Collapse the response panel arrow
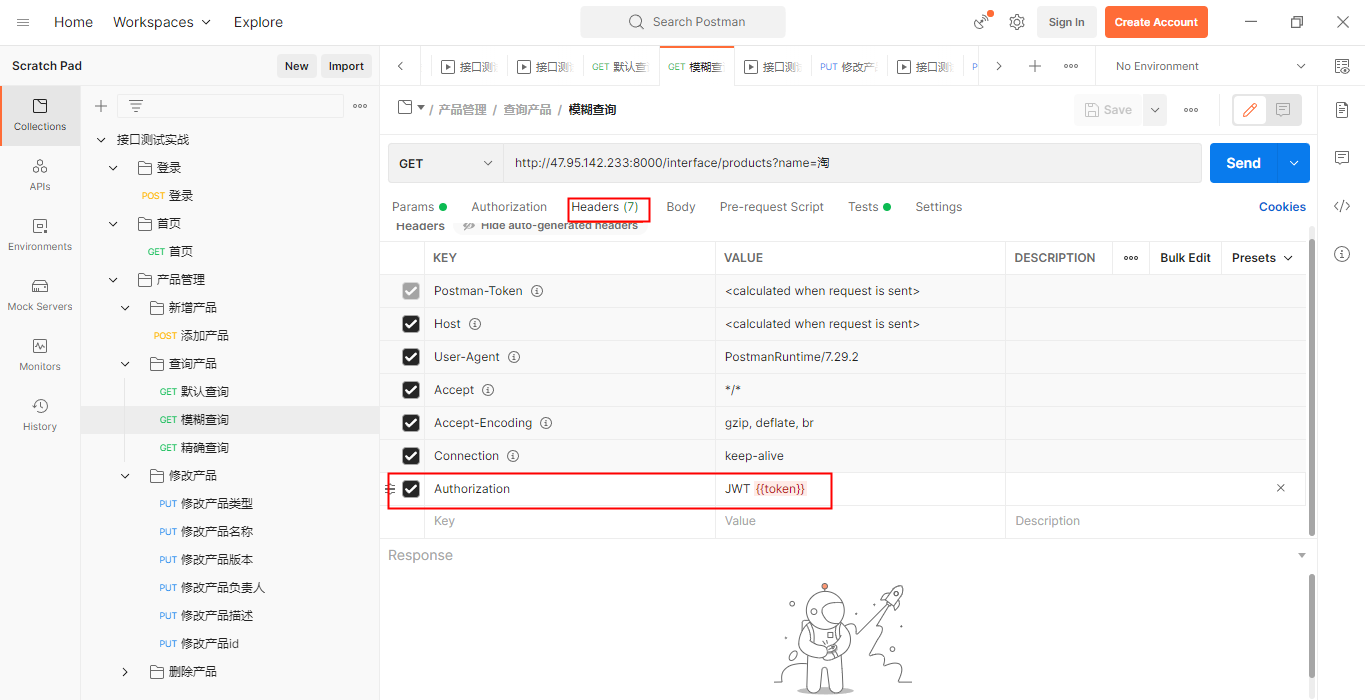This screenshot has width=1365, height=700. (x=1301, y=556)
